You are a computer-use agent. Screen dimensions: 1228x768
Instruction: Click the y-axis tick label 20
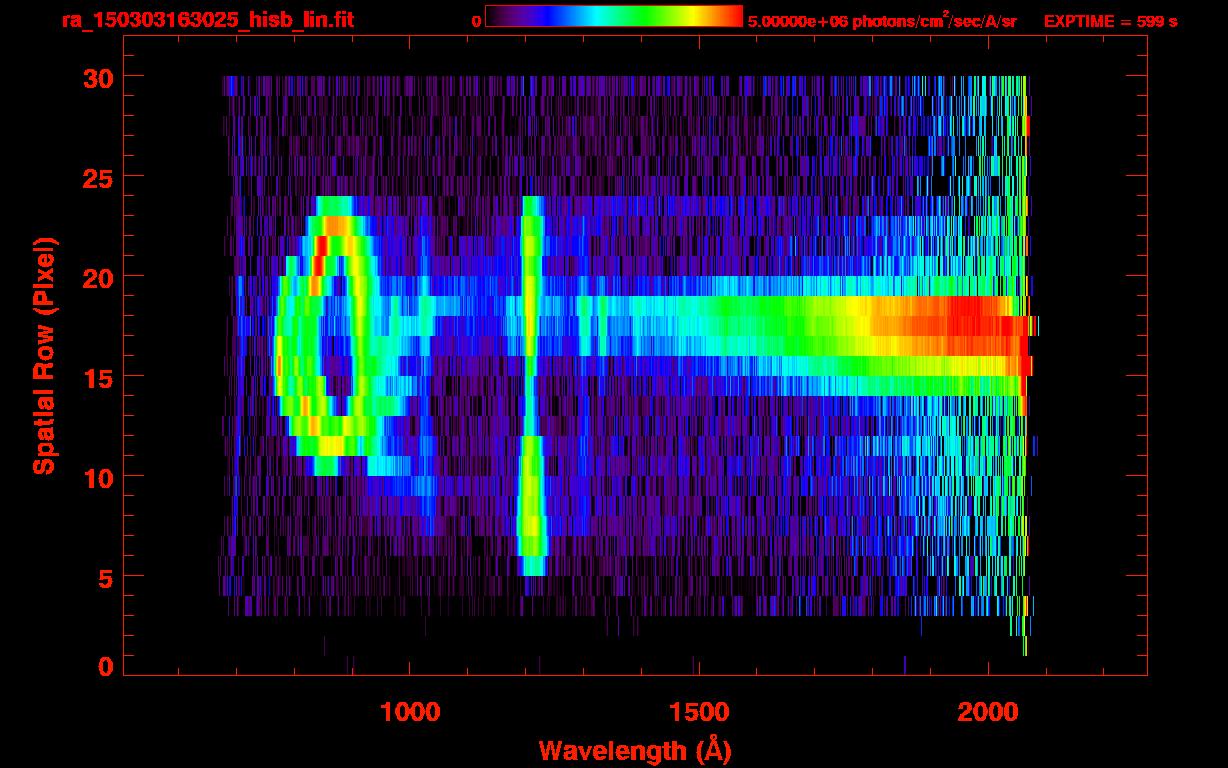(x=98, y=277)
